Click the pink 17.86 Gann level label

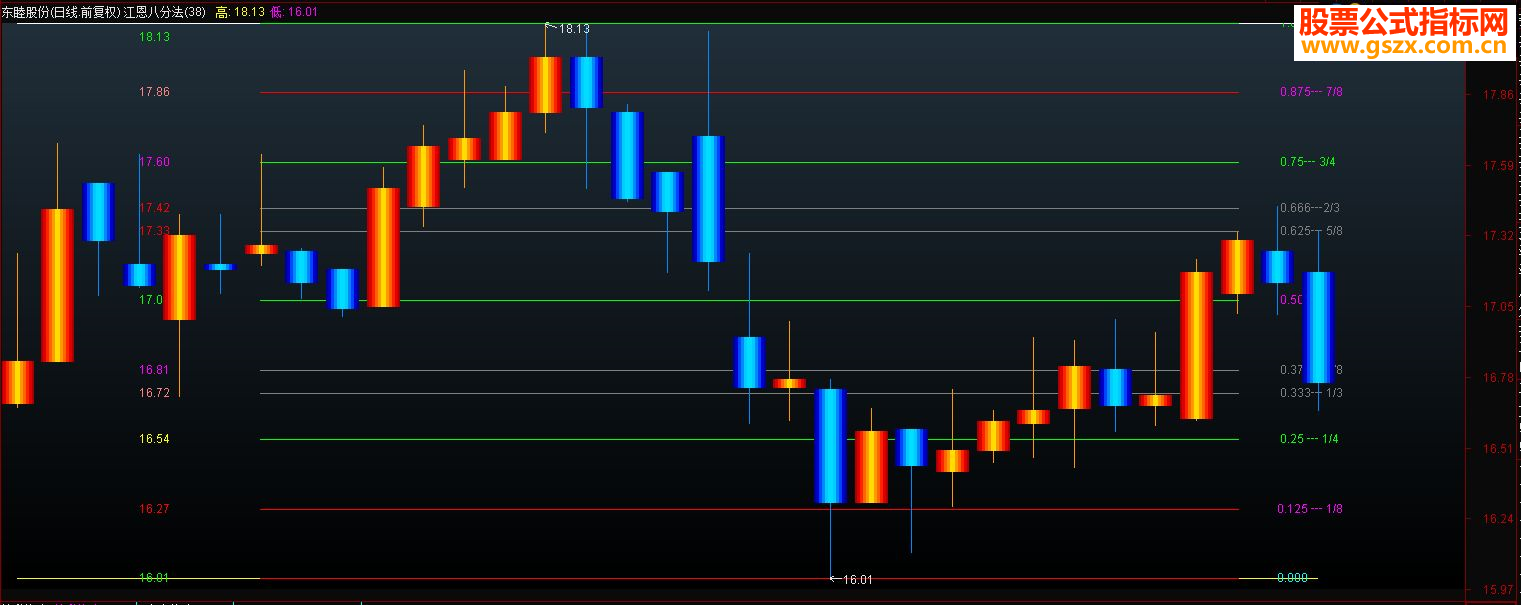(155, 92)
